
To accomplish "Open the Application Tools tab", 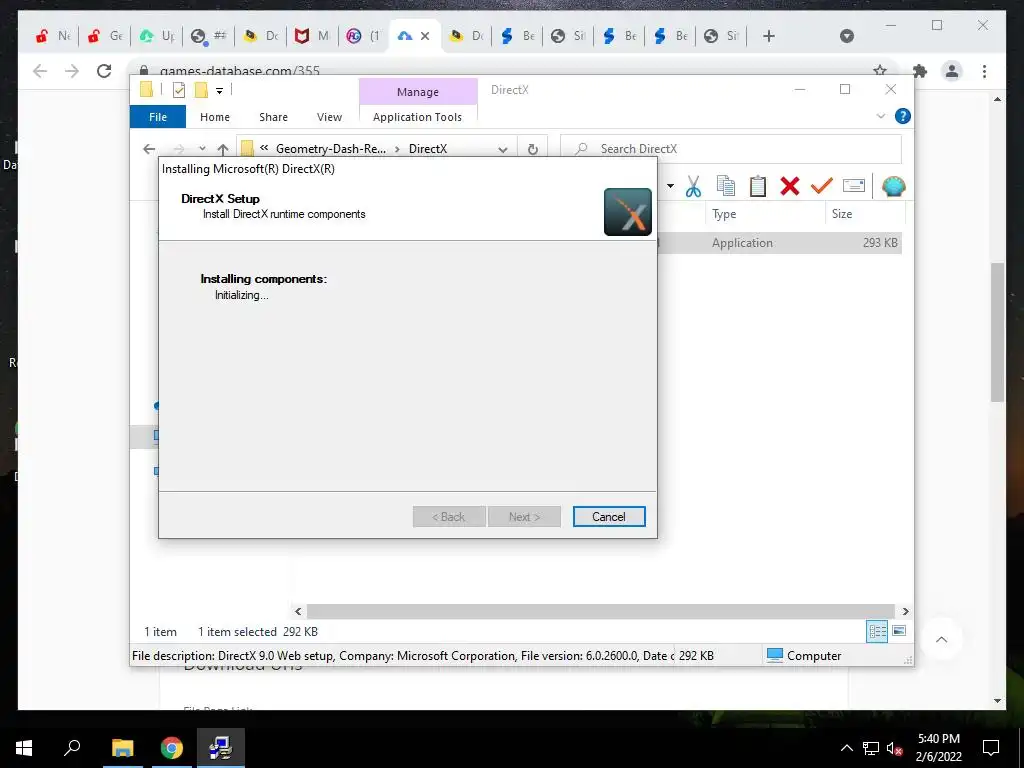I will tap(417, 117).
